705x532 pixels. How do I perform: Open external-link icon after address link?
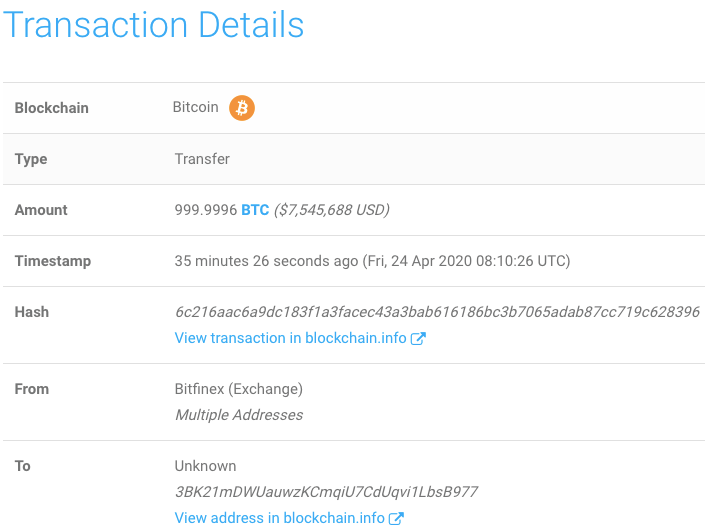(397, 518)
